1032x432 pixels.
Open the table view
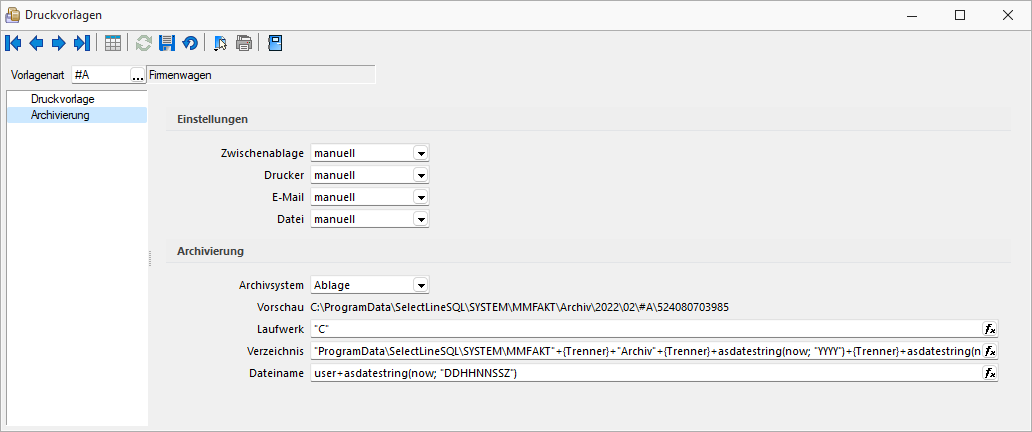click(x=113, y=43)
